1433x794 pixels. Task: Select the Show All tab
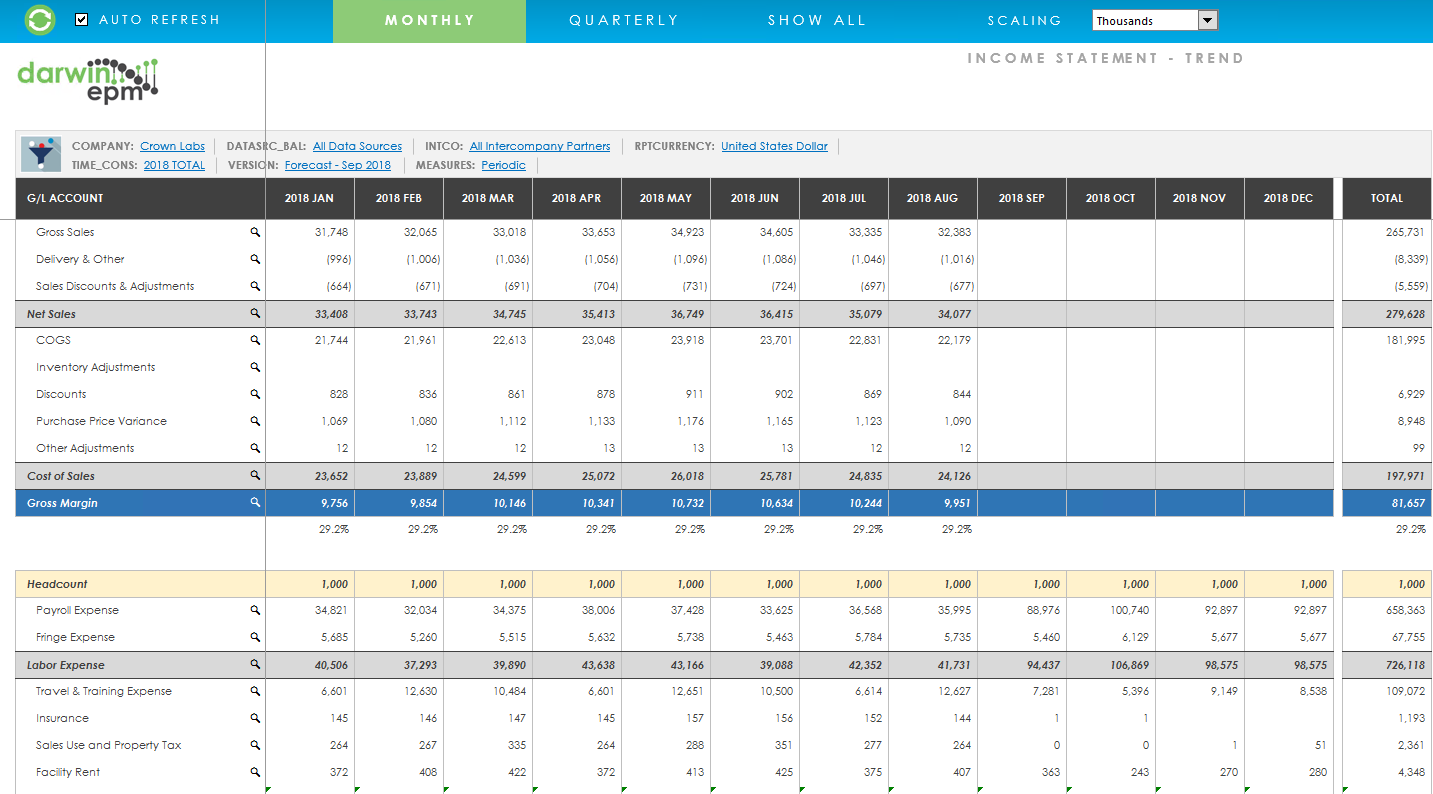[817, 21]
